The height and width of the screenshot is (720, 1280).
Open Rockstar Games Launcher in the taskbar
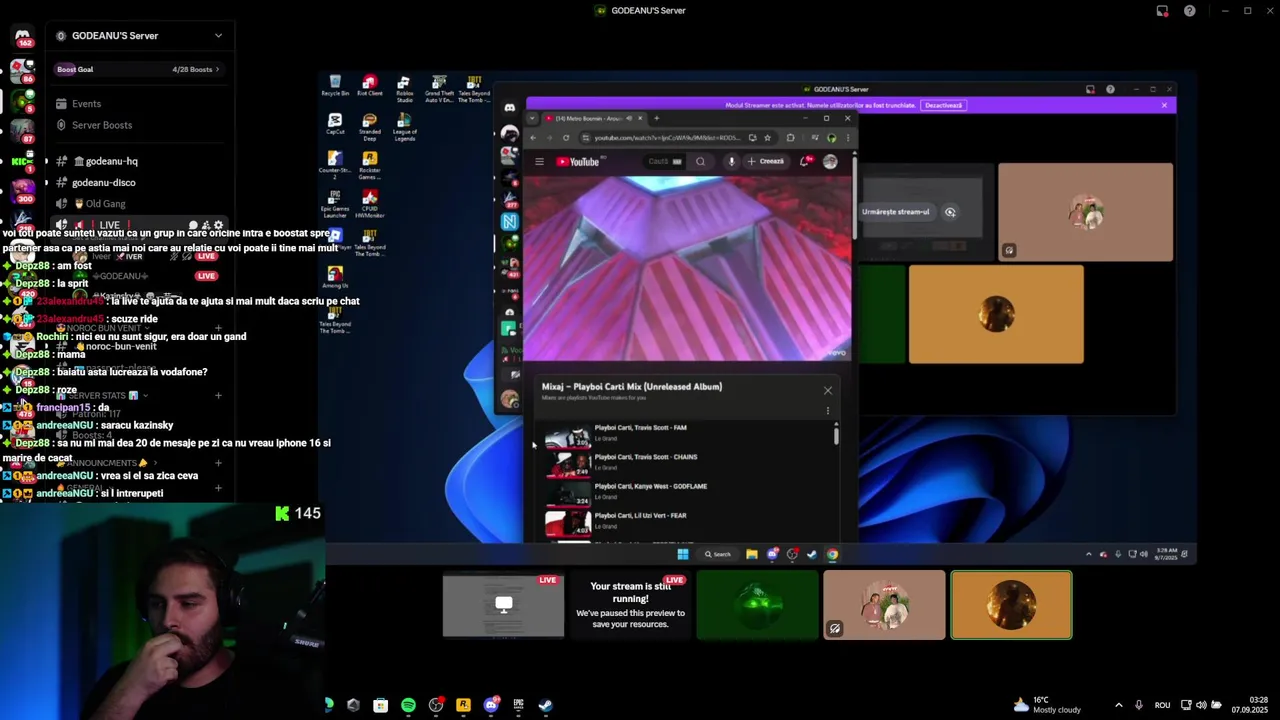(x=463, y=706)
